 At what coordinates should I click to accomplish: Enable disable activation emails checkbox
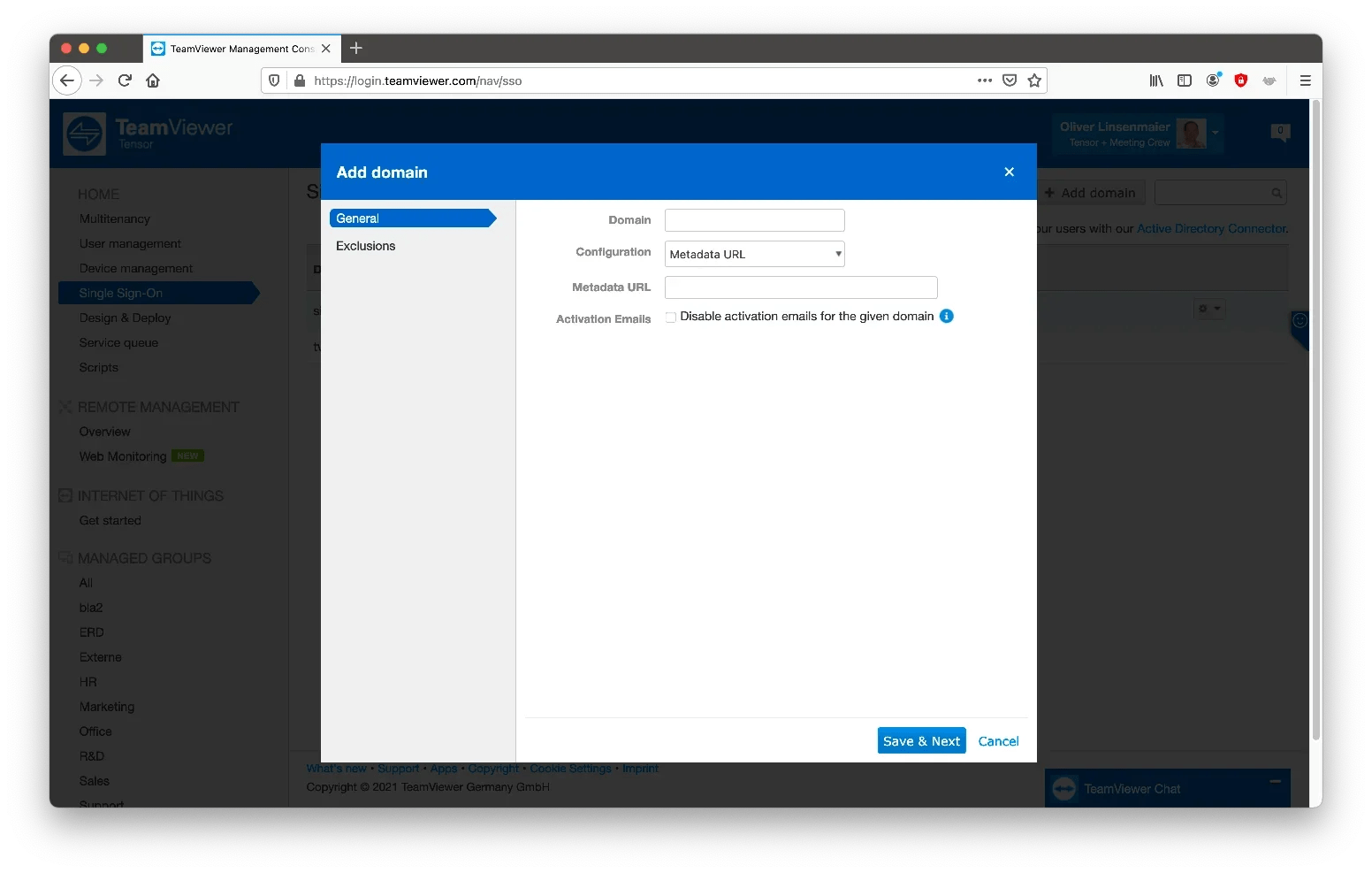(x=670, y=316)
